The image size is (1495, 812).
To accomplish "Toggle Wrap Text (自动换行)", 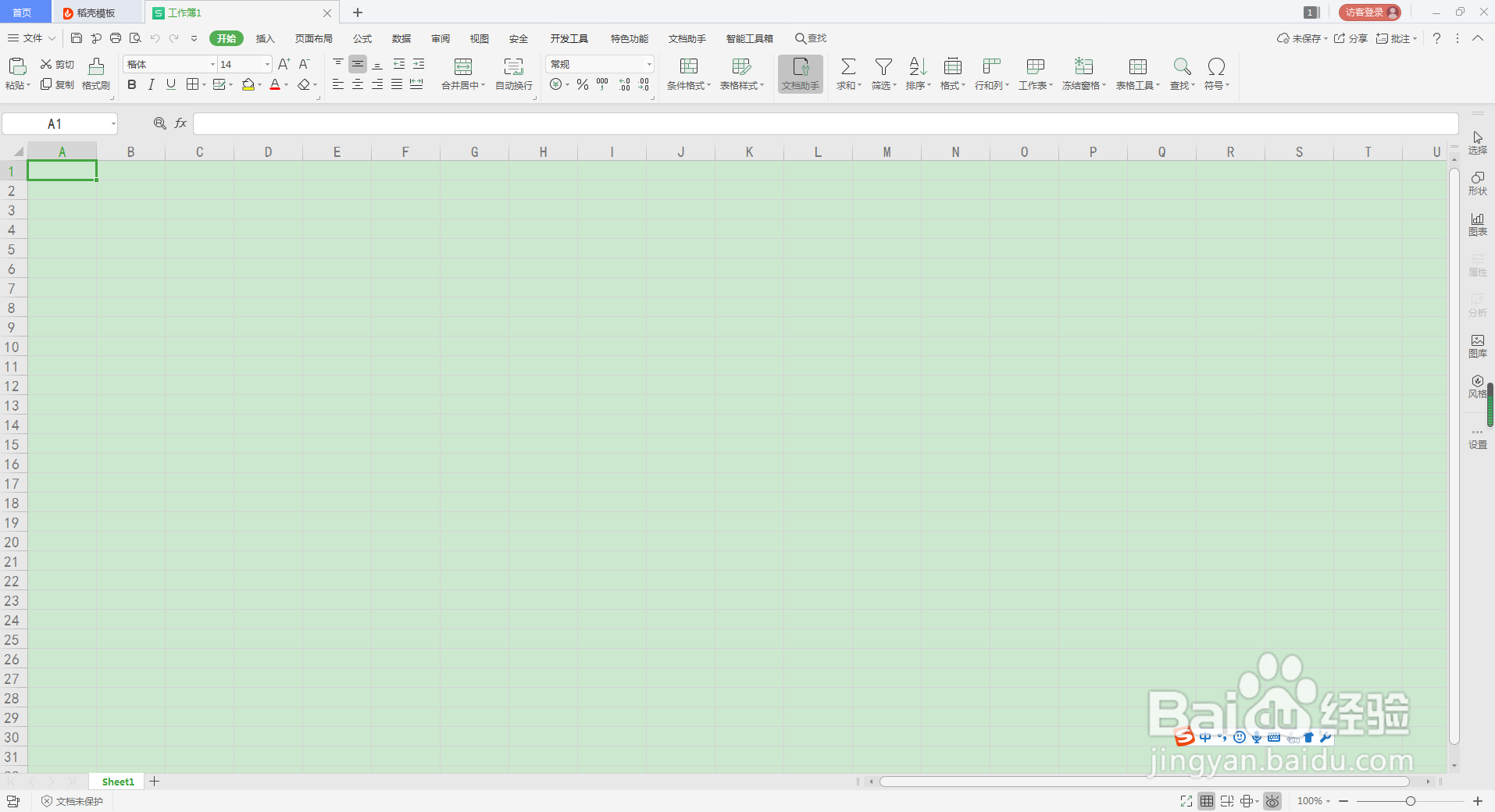I will (514, 74).
